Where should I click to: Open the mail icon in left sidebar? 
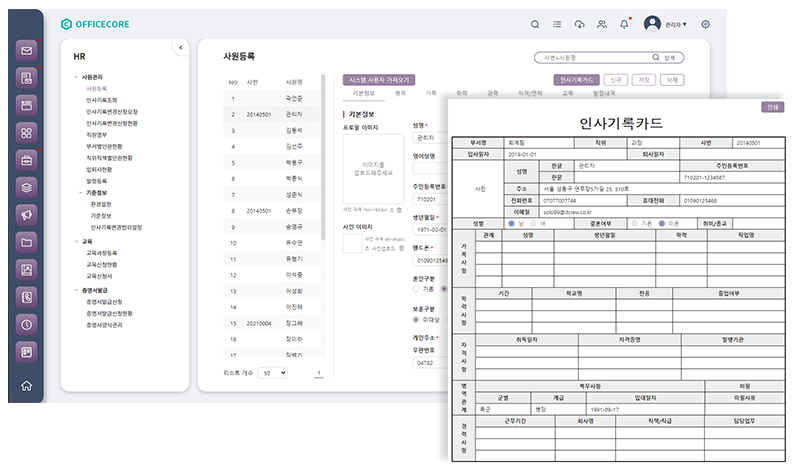point(27,50)
